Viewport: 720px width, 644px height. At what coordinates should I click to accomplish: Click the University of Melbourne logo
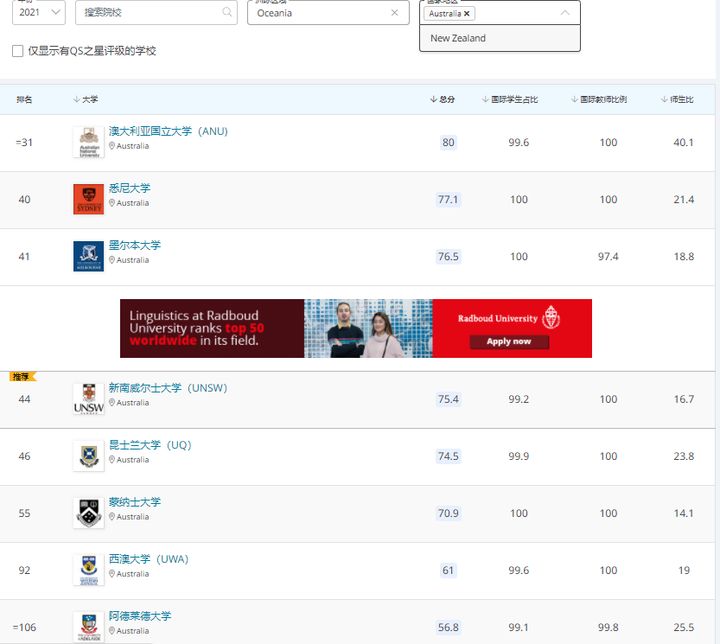(x=89, y=256)
